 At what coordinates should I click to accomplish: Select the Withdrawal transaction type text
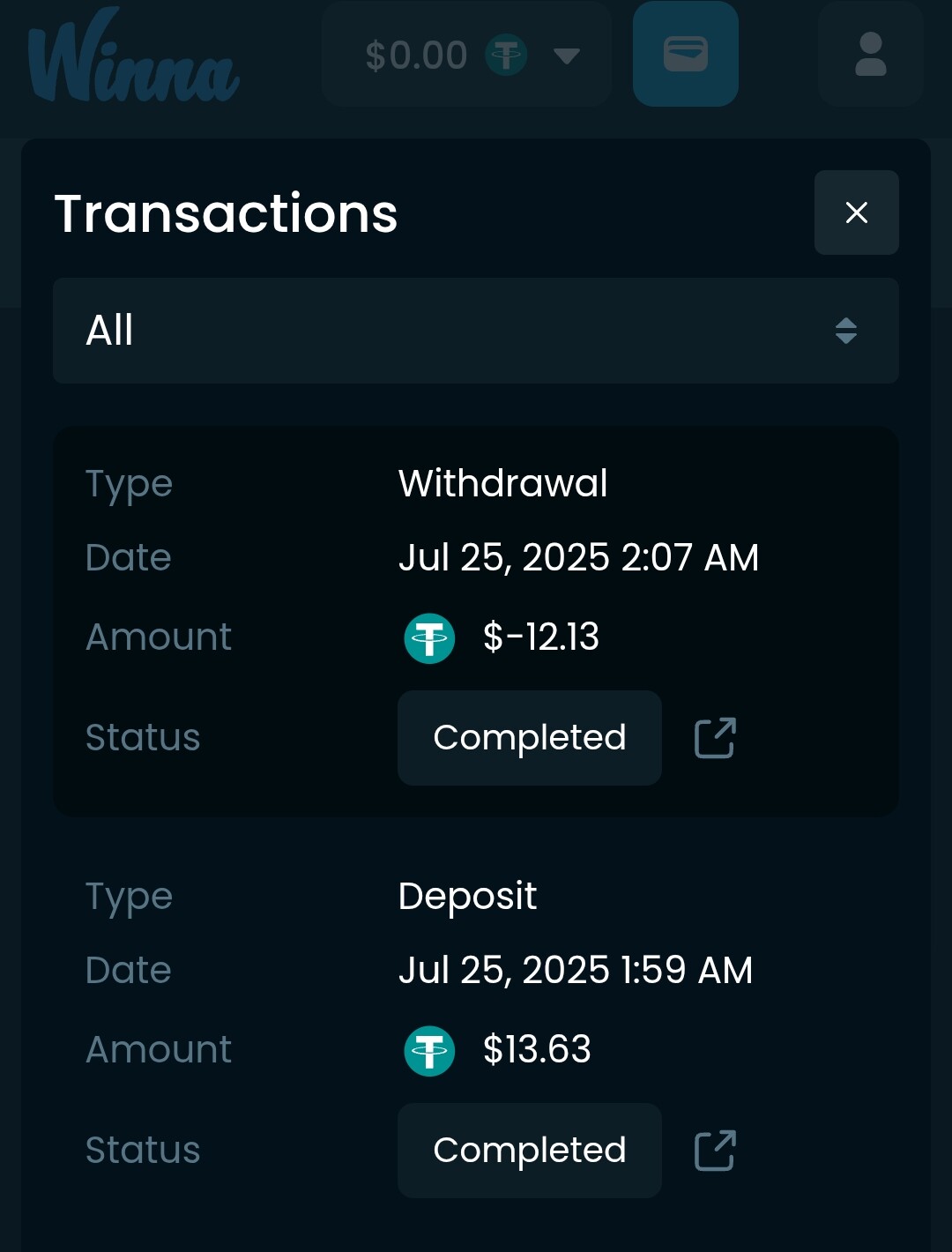(502, 483)
